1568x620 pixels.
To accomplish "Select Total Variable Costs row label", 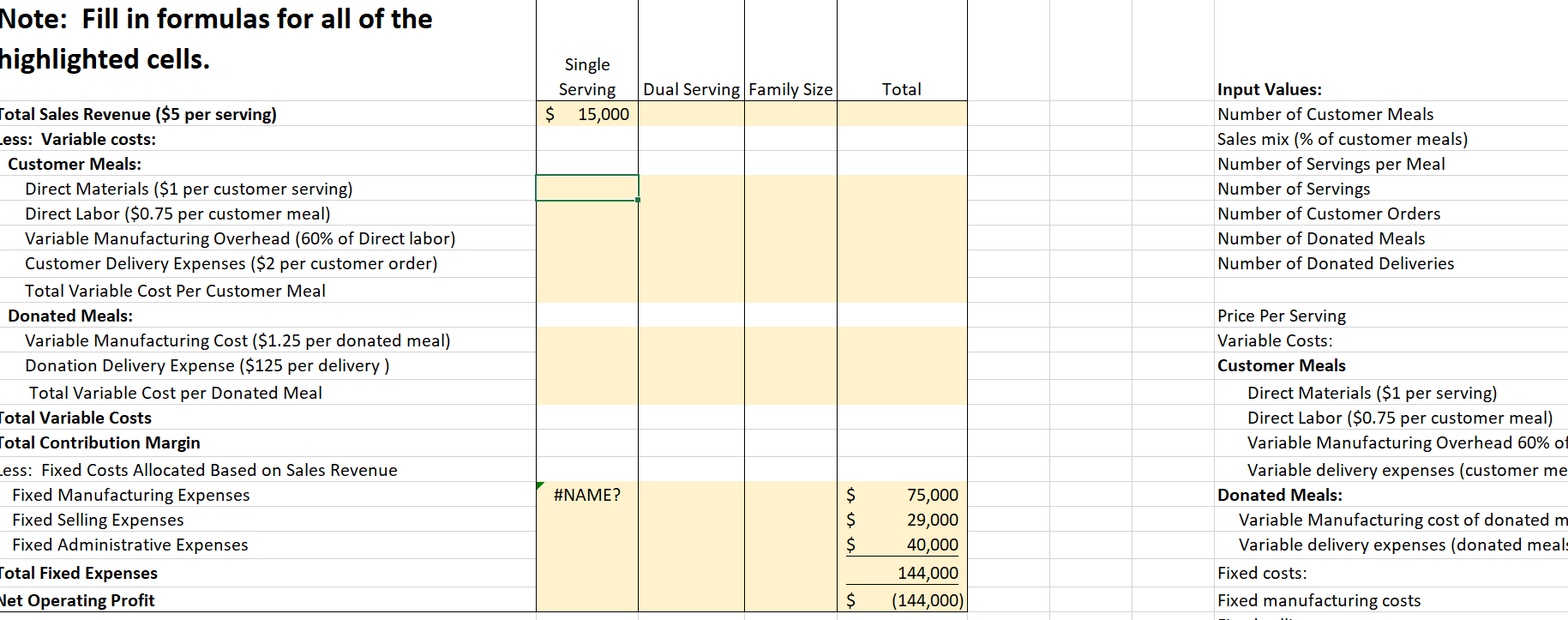I will (x=75, y=418).
